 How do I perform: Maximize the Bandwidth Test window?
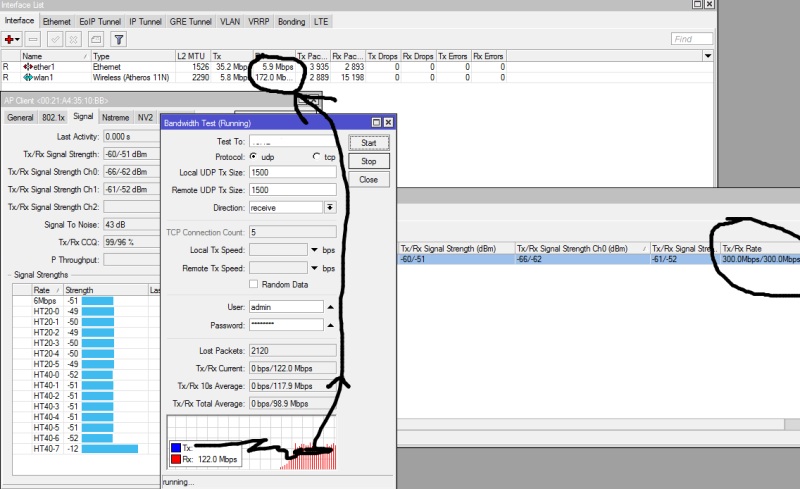[376, 123]
